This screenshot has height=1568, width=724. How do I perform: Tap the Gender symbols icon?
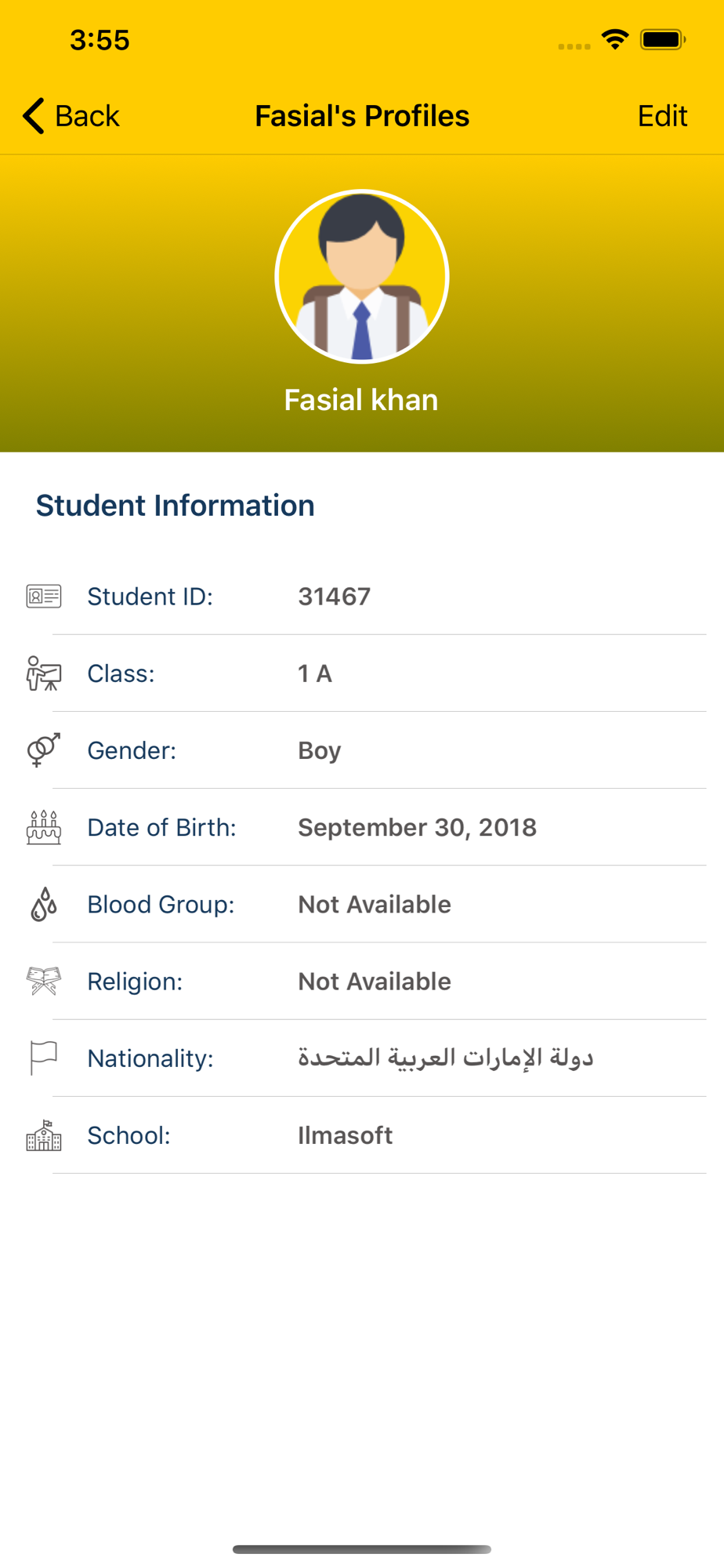44,750
